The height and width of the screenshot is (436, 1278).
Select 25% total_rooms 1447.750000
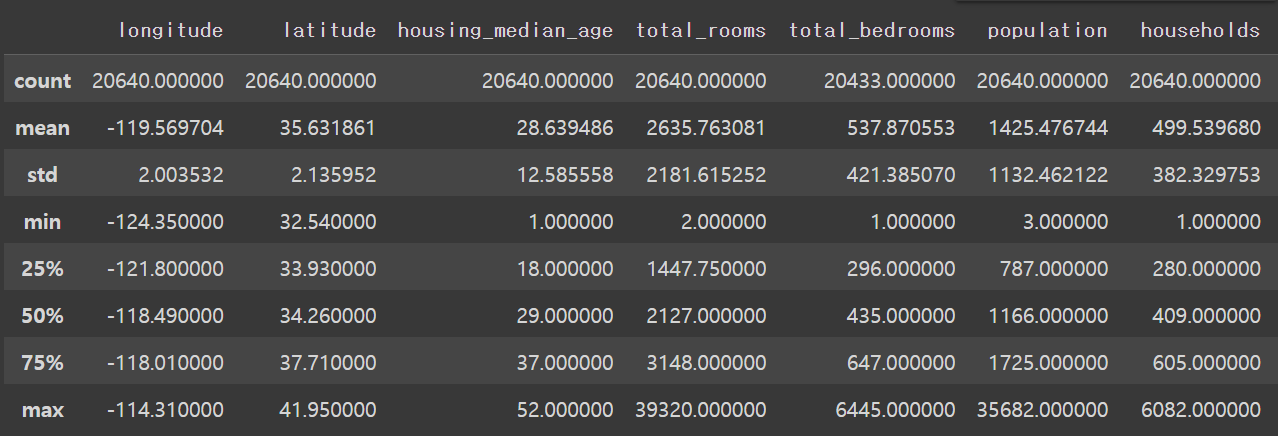pyautogui.click(x=709, y=269)
